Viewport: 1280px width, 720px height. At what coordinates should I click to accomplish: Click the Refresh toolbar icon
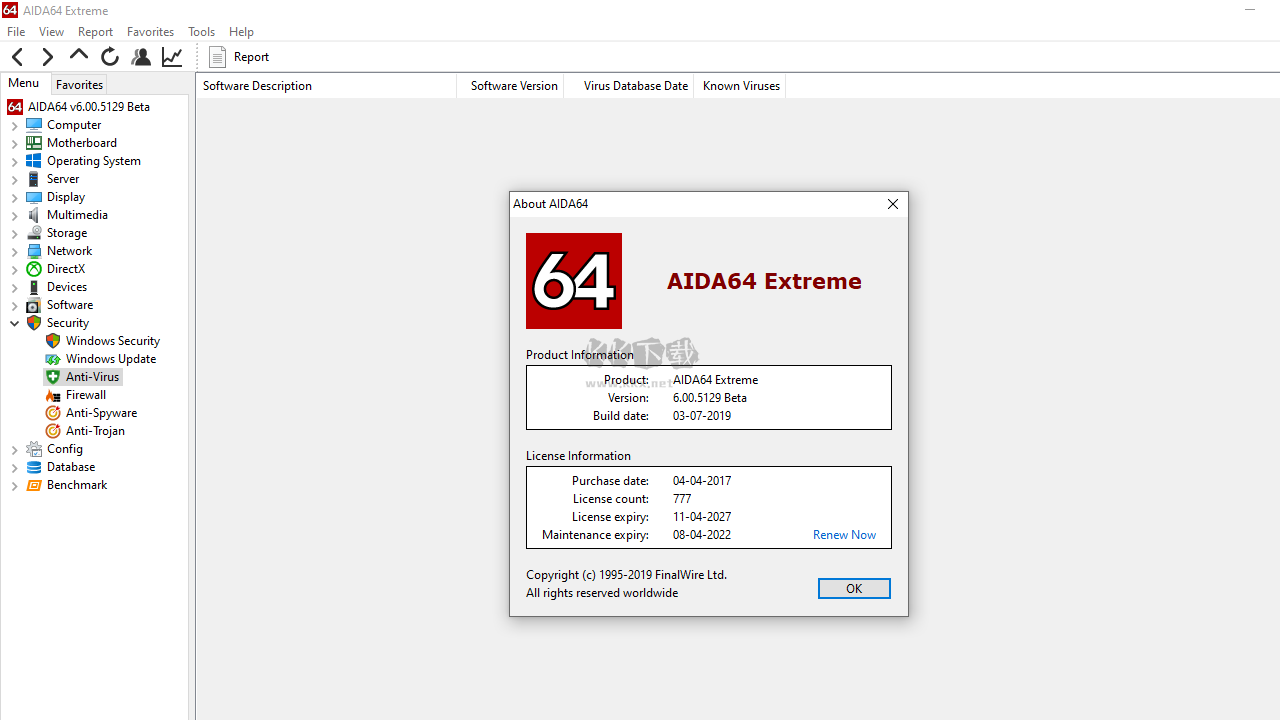click(110, 57)
